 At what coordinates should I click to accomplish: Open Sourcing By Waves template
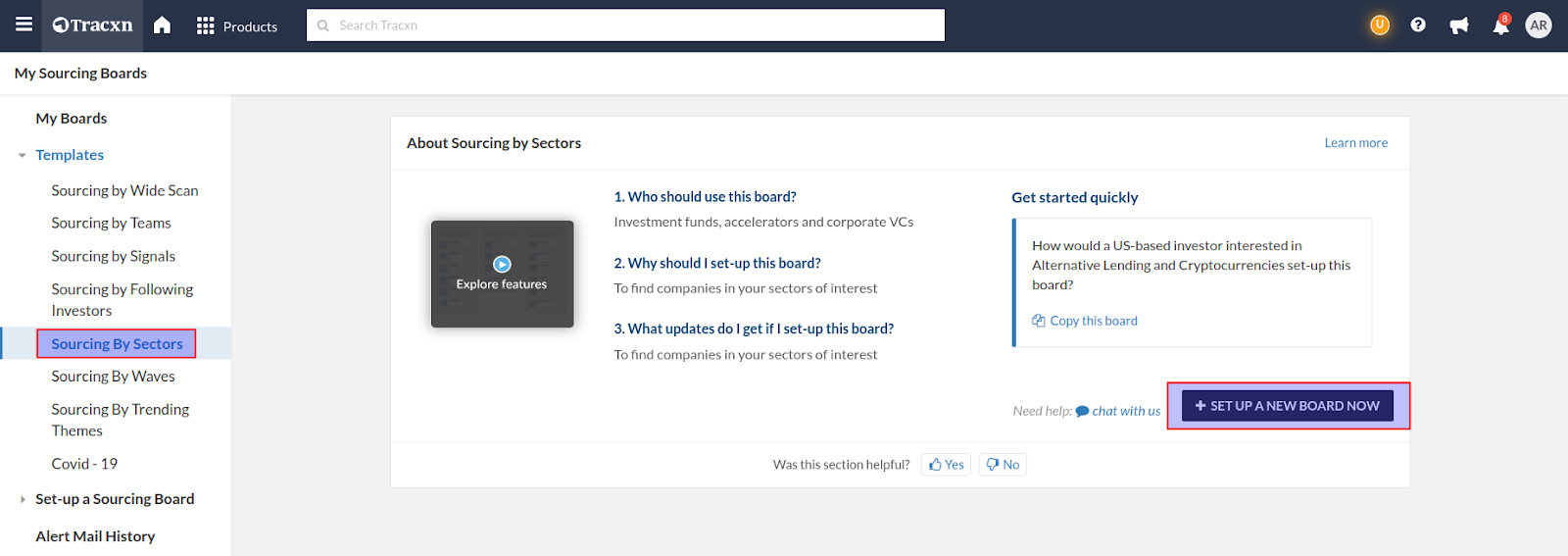click(x=113, y=377)
